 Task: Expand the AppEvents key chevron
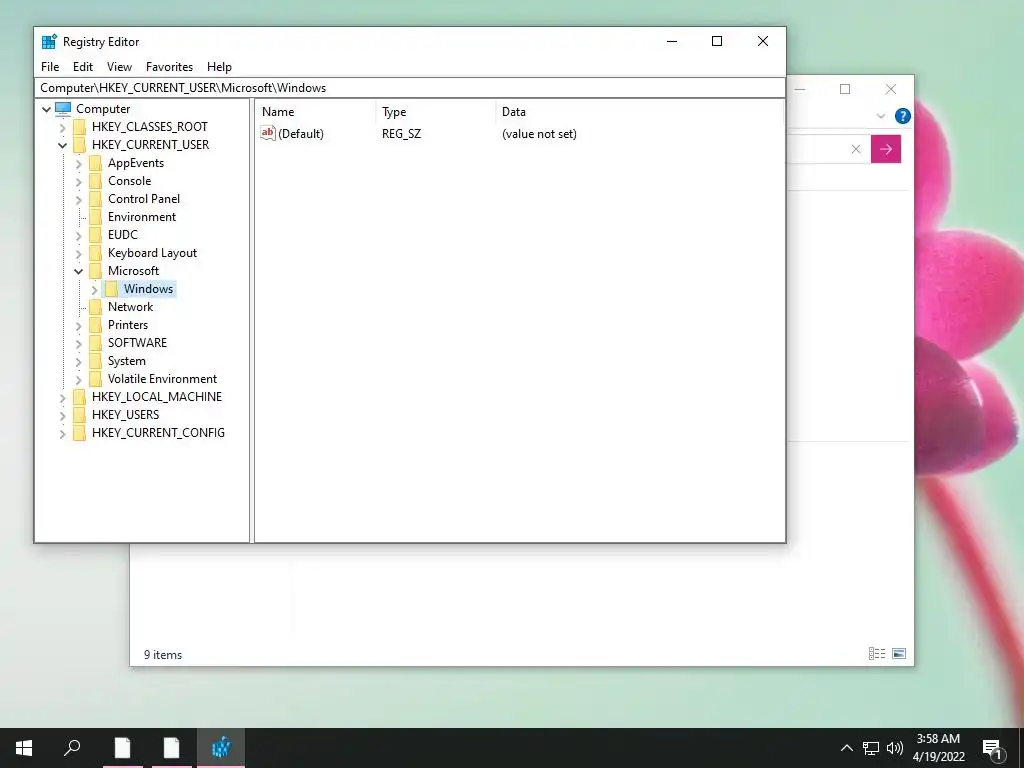coord(79,163)
